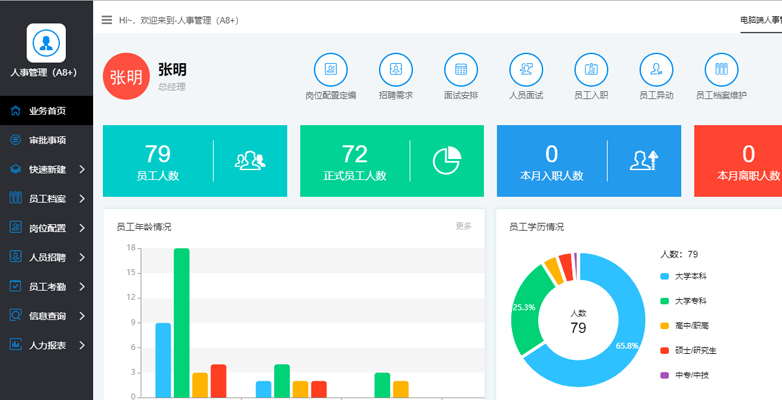Click the 张明 user avatar circle
This screenshot has width=782, height=400.
126,78
